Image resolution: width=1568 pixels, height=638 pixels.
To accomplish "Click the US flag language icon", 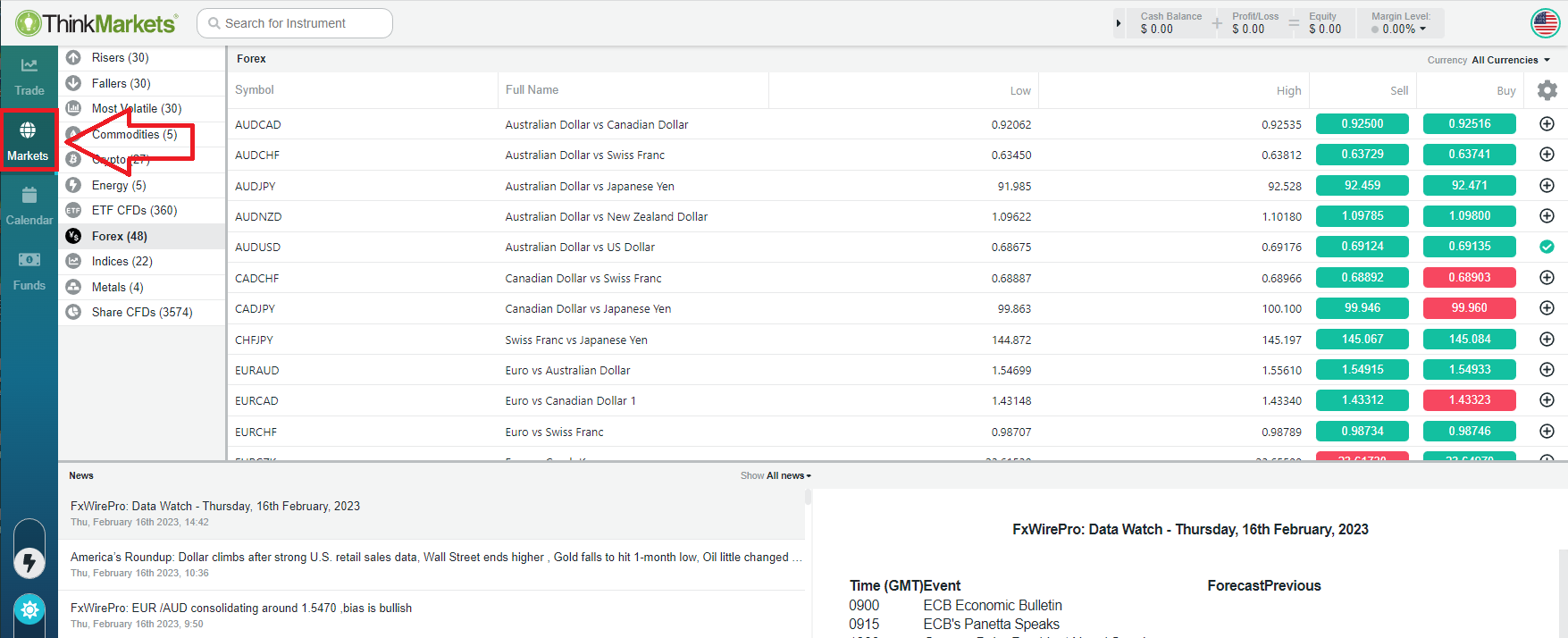I will pos(1545,23).
